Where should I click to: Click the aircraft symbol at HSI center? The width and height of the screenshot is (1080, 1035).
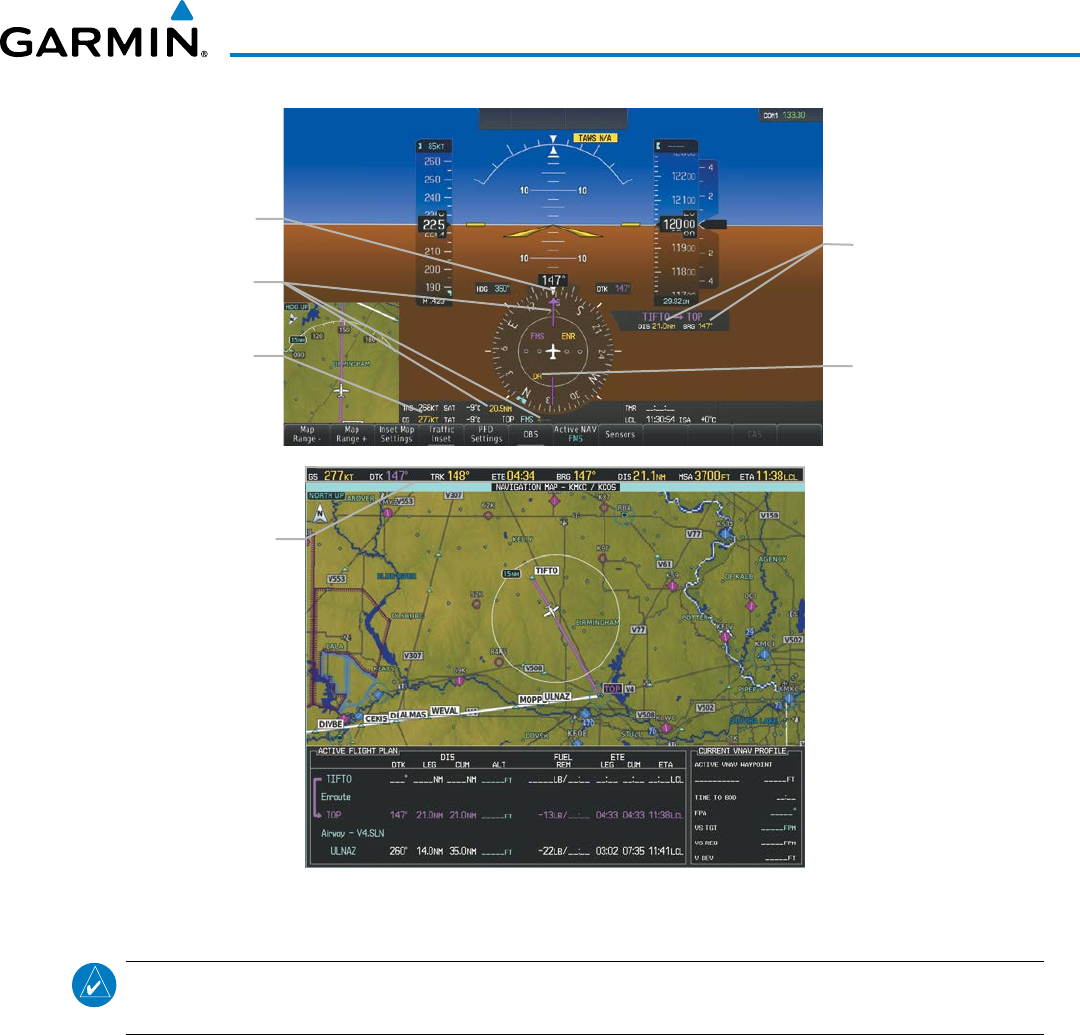click(552, 352)
